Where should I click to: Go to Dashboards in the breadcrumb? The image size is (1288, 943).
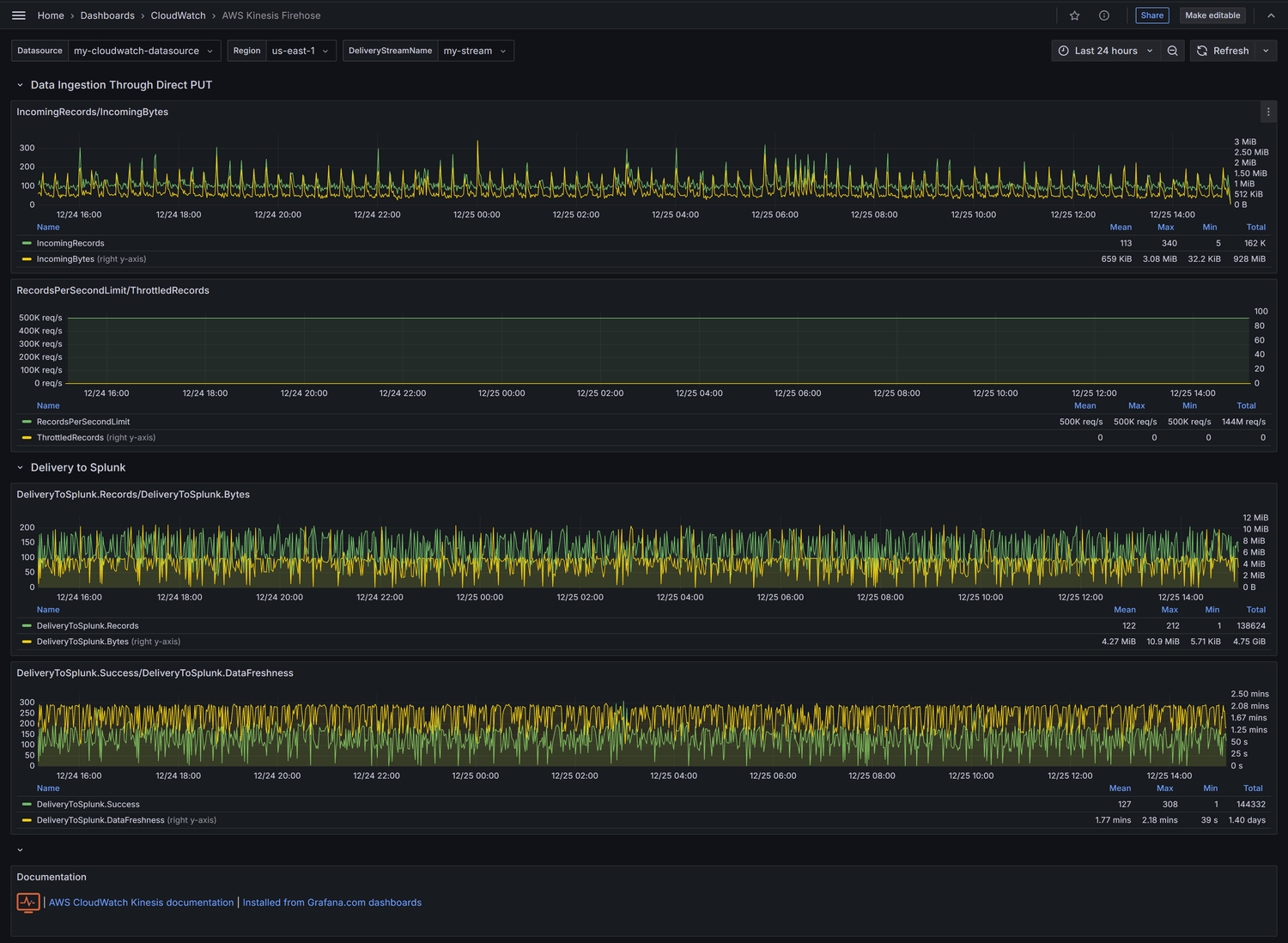pos(107,15)
